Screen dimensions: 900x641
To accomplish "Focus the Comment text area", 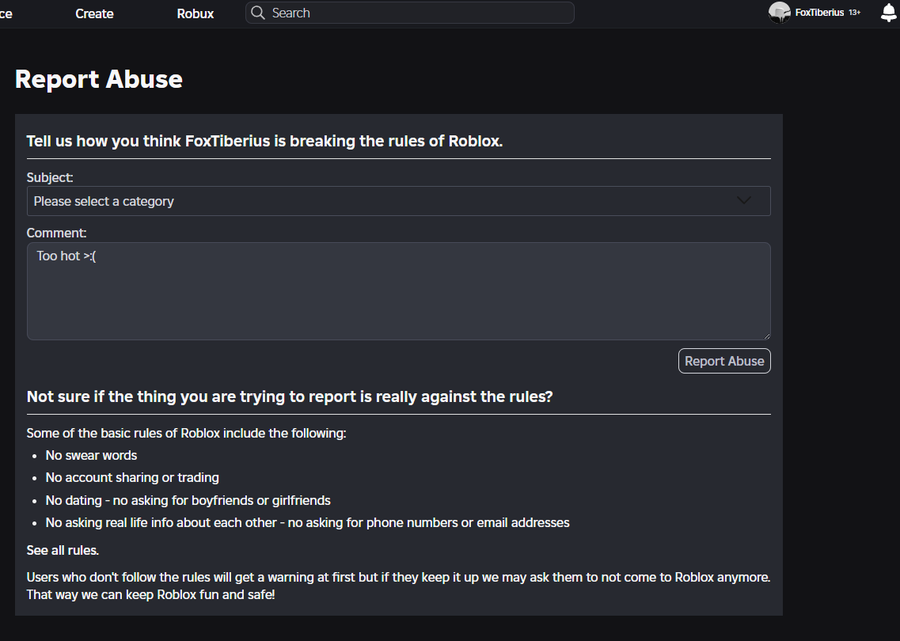I will (398, 291).
